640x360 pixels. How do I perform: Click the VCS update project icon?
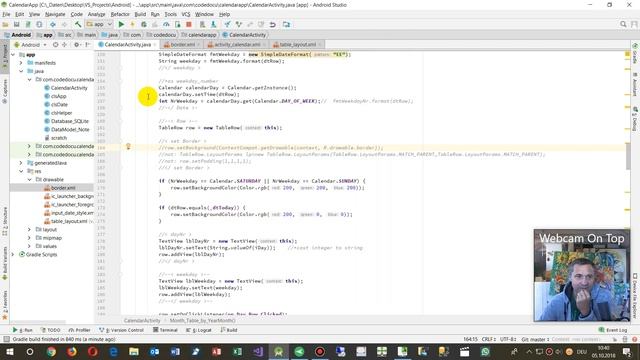point(227,24)
